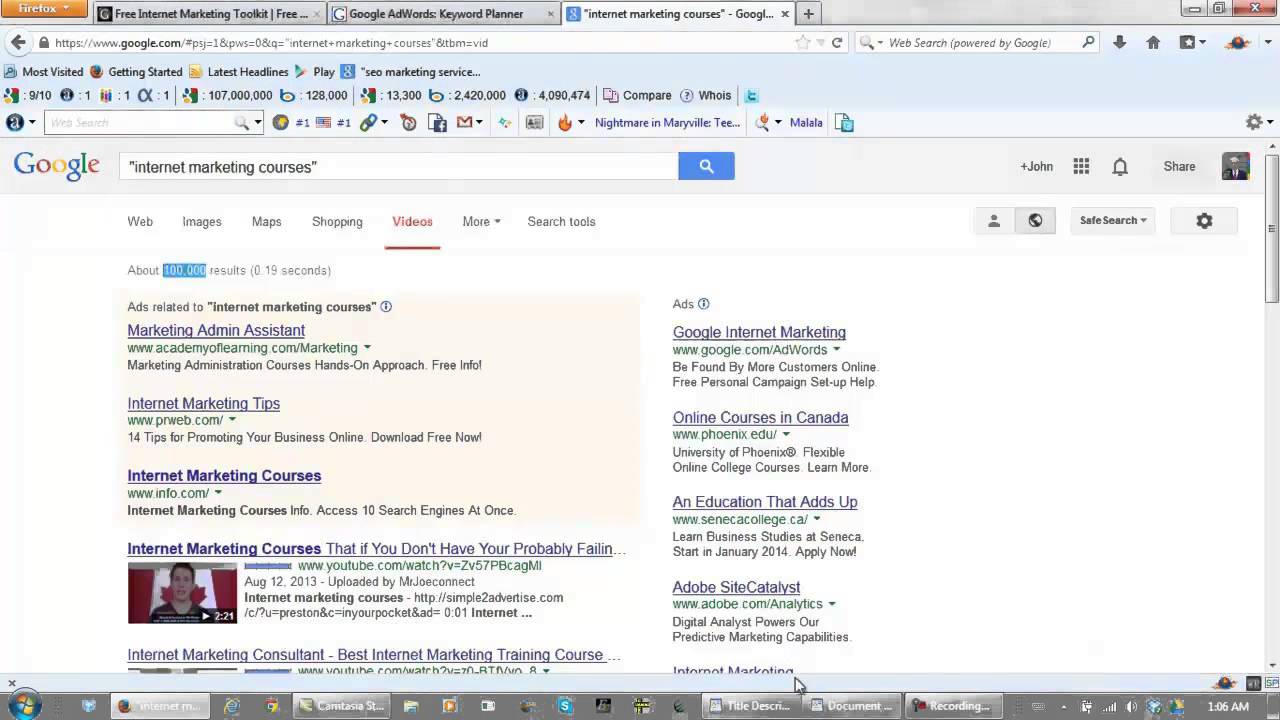
Task: Open Google search settings gear
Action: (x=1204, y=221)
